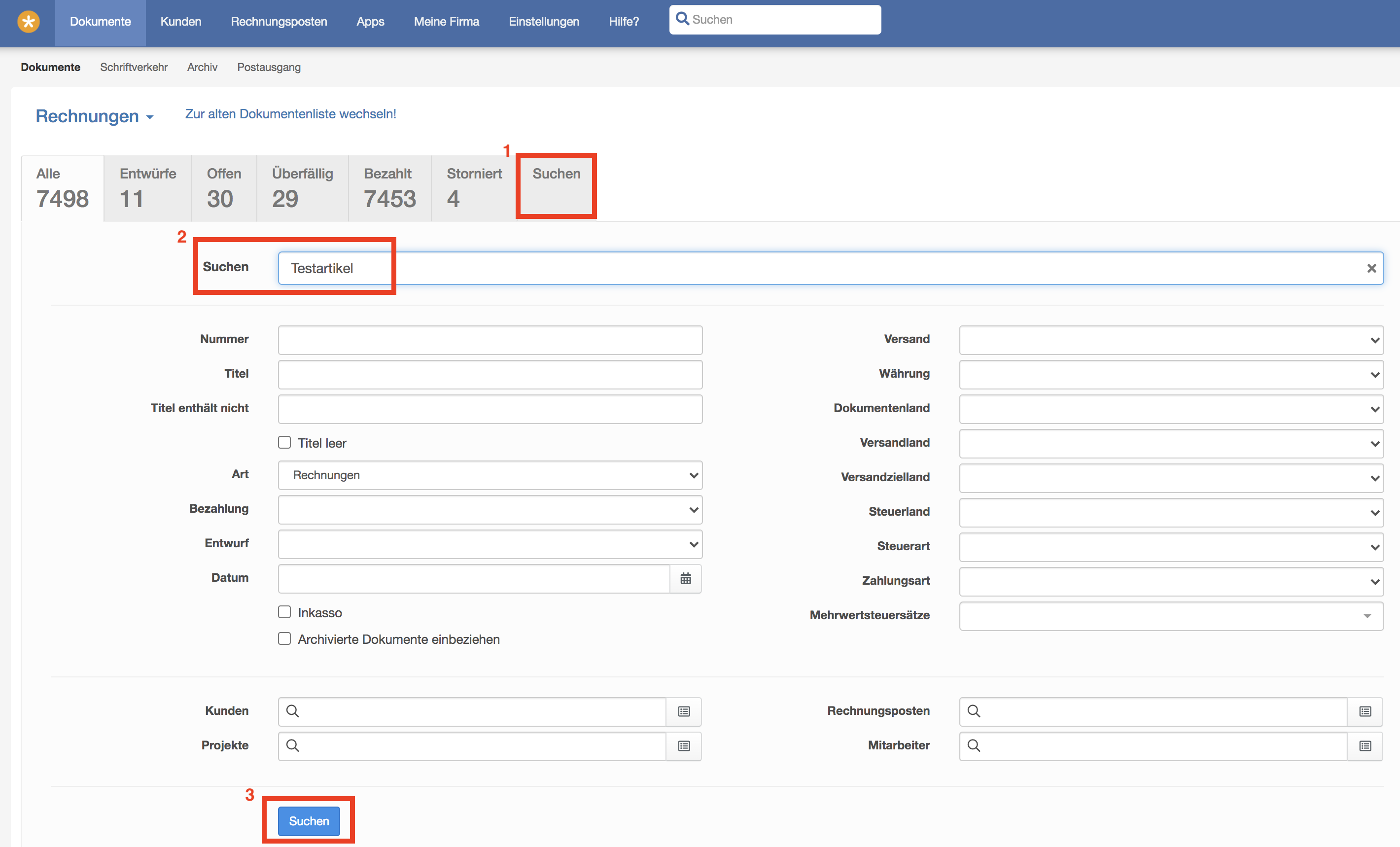
Task: Click into the Nummer input field
Action: click(x=490, y=340)
